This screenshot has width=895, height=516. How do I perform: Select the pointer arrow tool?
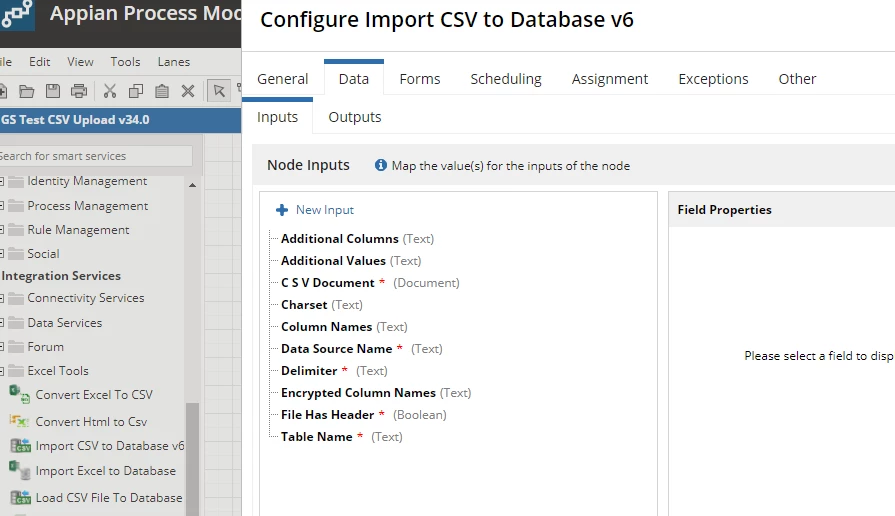[x=219, y=91]
